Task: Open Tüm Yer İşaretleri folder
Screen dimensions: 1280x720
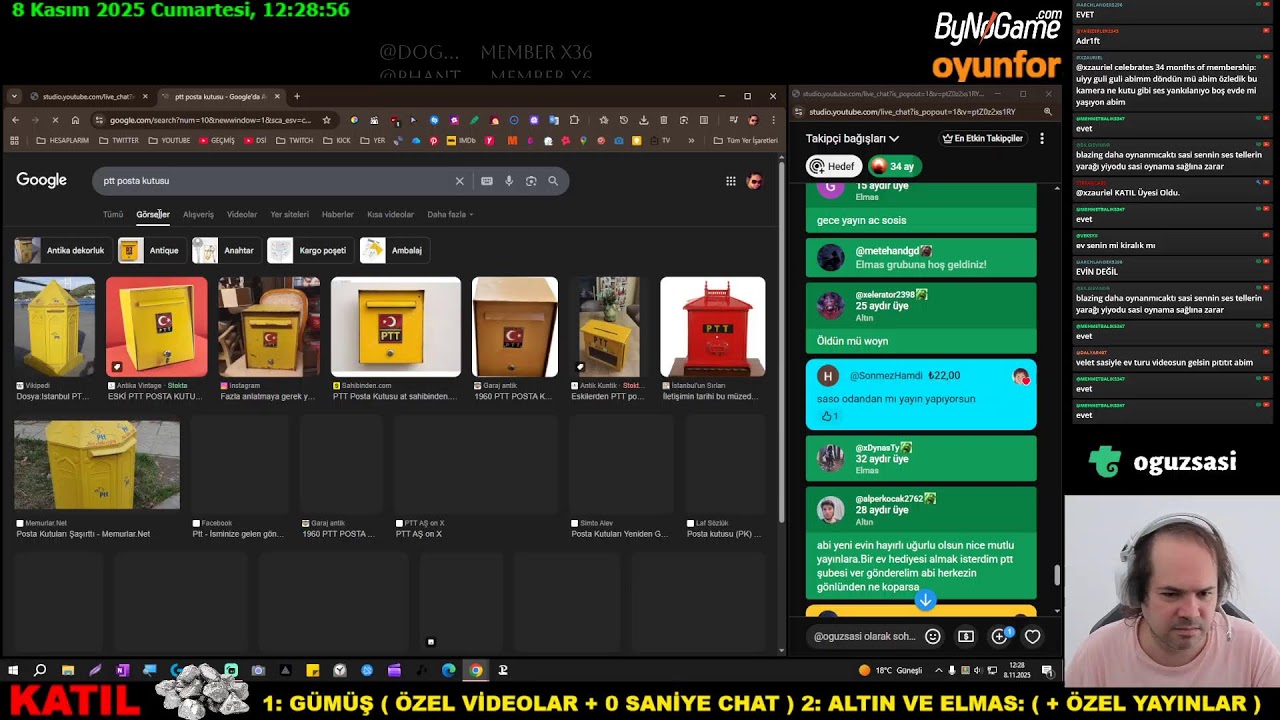Action: pyautogui.click(x=745, y=141)
